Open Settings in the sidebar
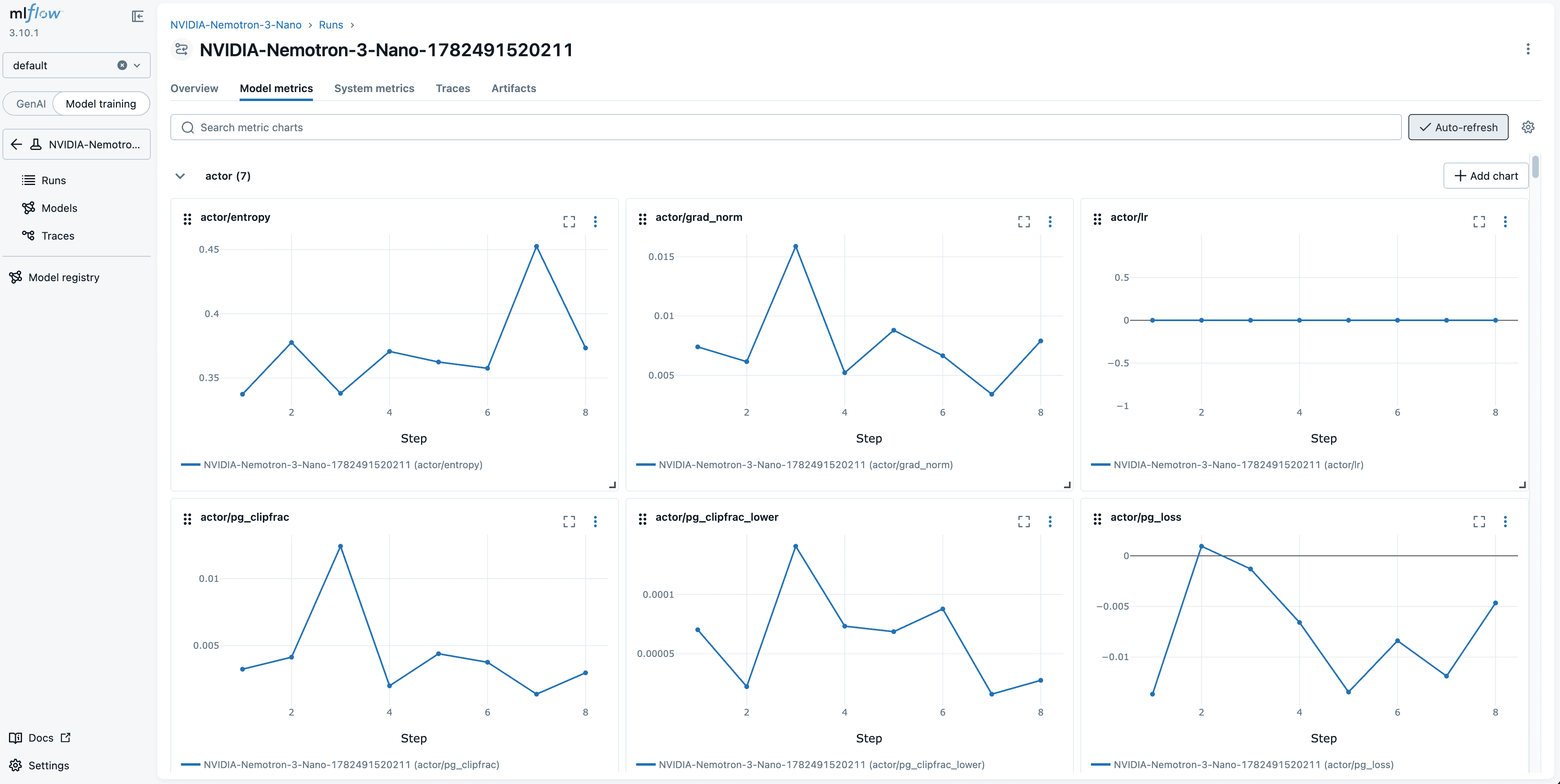The height and width of the screenshot is (784, 1560). (48, 765)
